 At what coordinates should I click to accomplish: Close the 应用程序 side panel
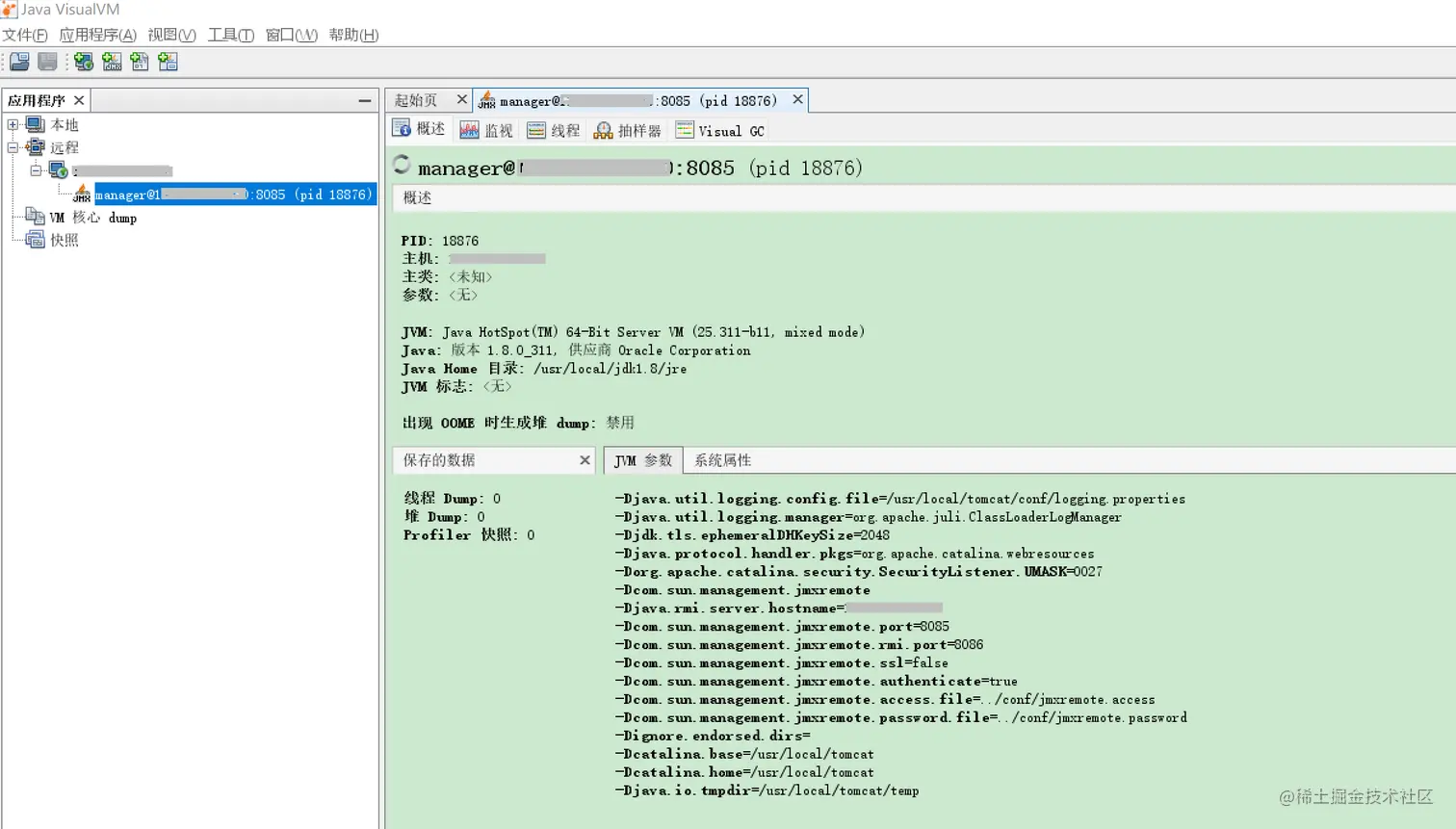point(79,100)
